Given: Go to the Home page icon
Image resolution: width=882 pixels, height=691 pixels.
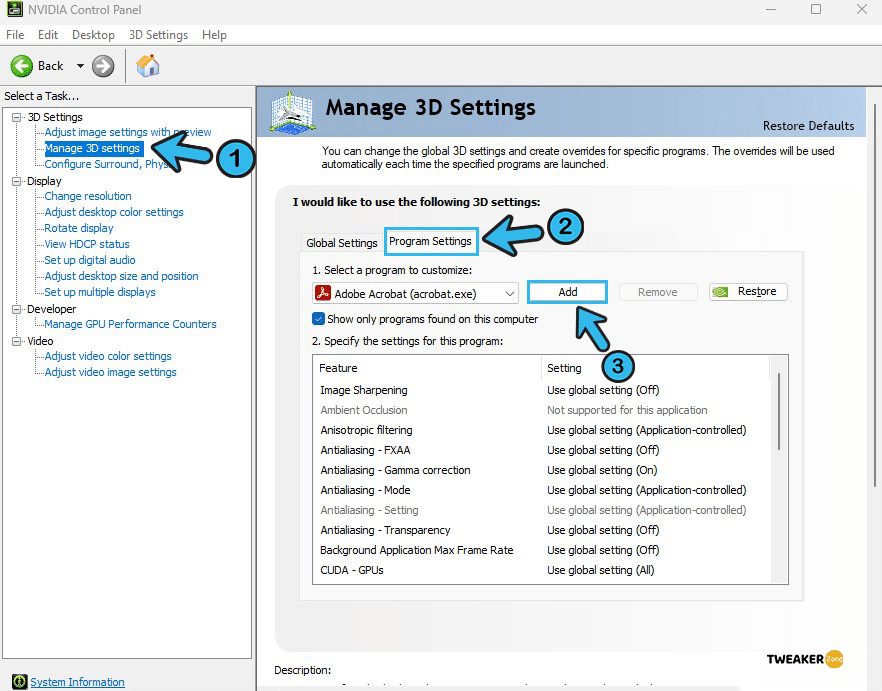Looking at the screenshot, I should 148,66.
